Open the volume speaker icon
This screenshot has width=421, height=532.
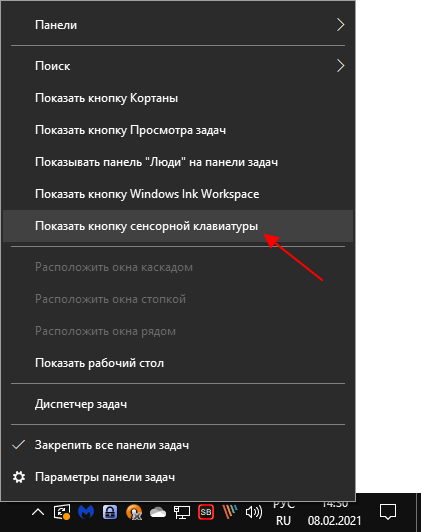(253, 512)
